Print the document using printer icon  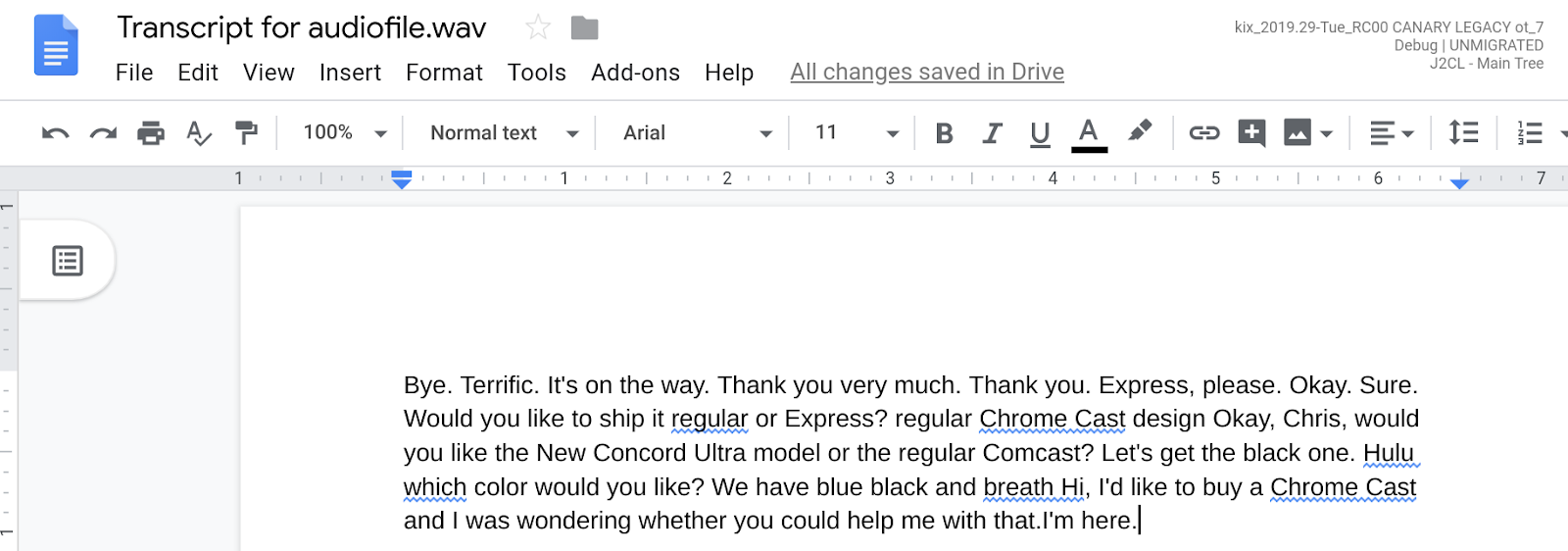click(151, 133)
